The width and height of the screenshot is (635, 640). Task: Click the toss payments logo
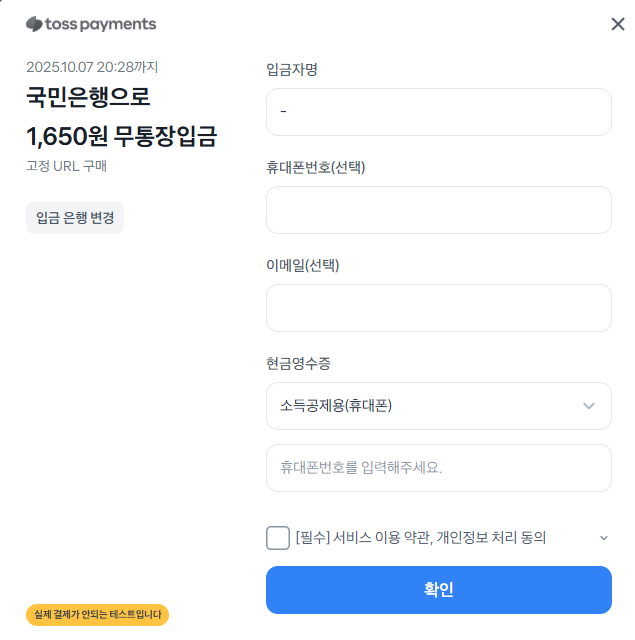(91, 24)
